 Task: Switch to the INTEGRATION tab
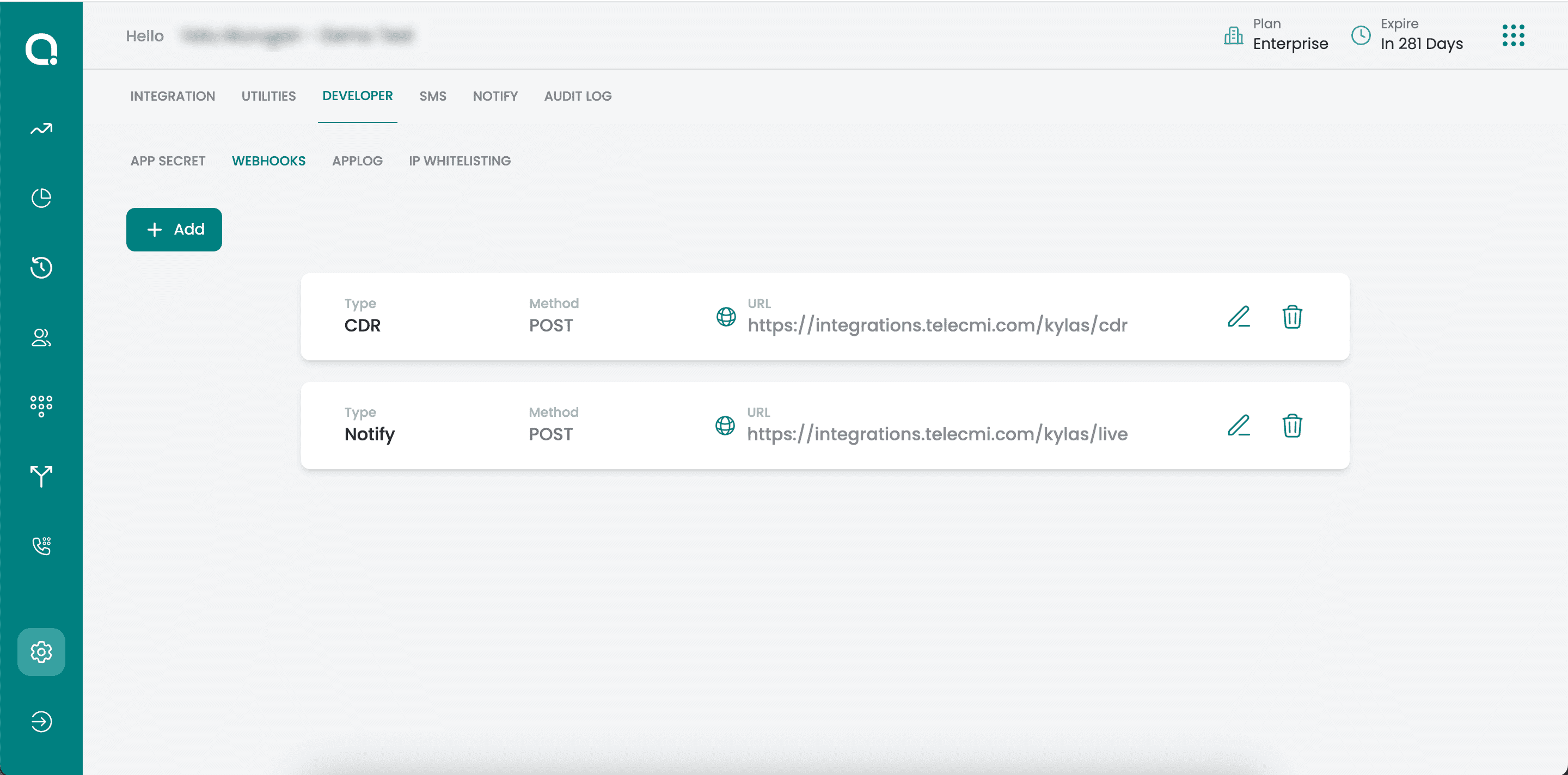(x=172, y=96)
